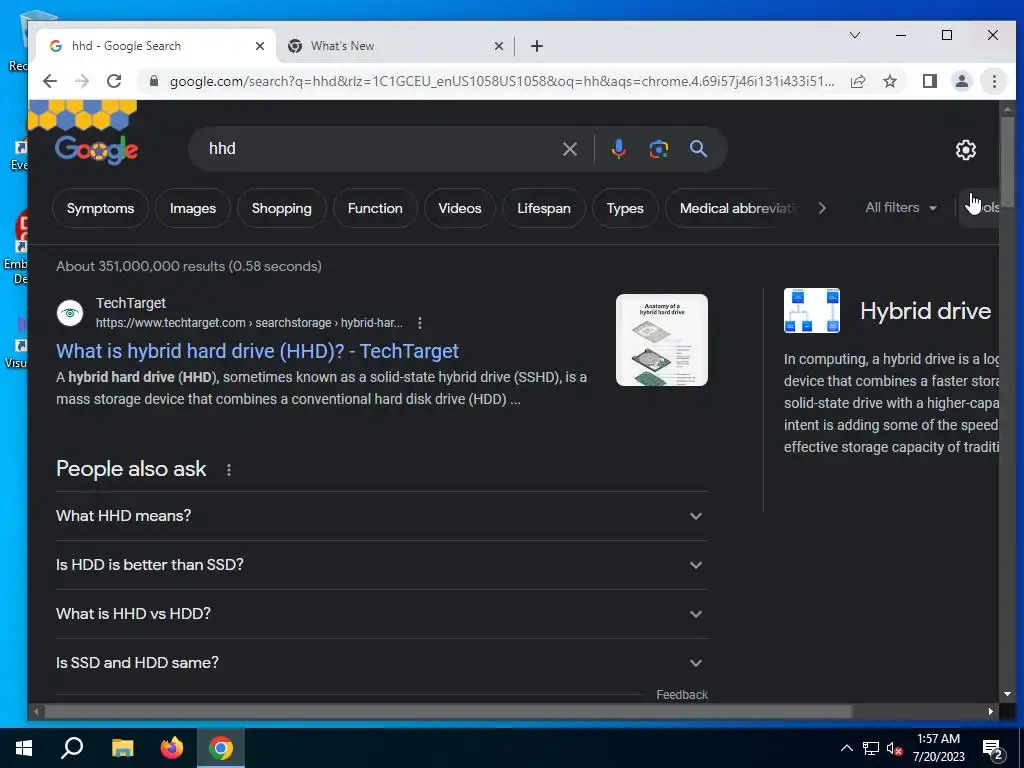Expand What is HHD vs HDD?
Viewport: 1024px width, 768px height.
[x=381, y=614]
